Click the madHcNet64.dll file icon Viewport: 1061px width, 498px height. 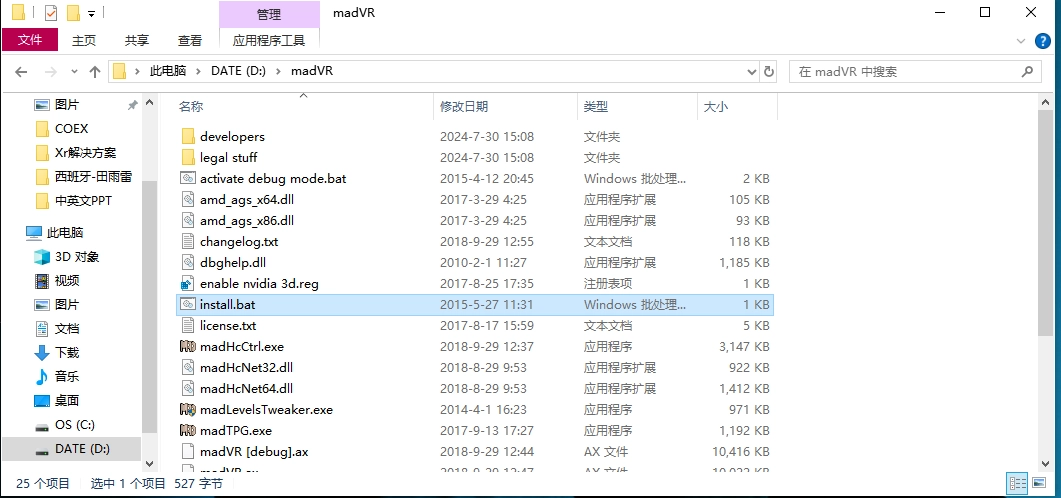pos(188,388)
